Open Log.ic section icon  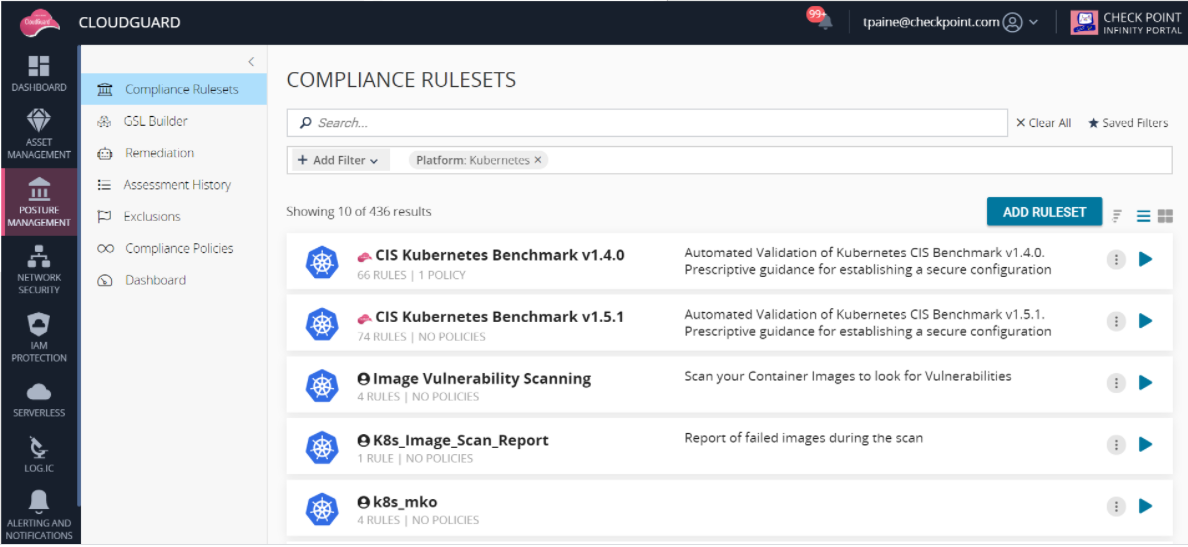[x=39, y=446]
